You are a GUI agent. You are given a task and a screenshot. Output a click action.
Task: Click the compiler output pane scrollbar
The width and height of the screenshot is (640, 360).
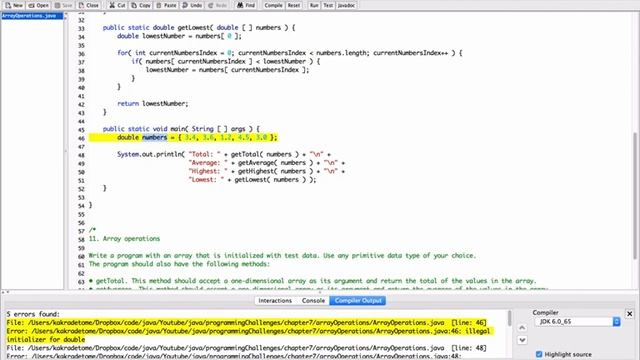click(x=510, y=318)
